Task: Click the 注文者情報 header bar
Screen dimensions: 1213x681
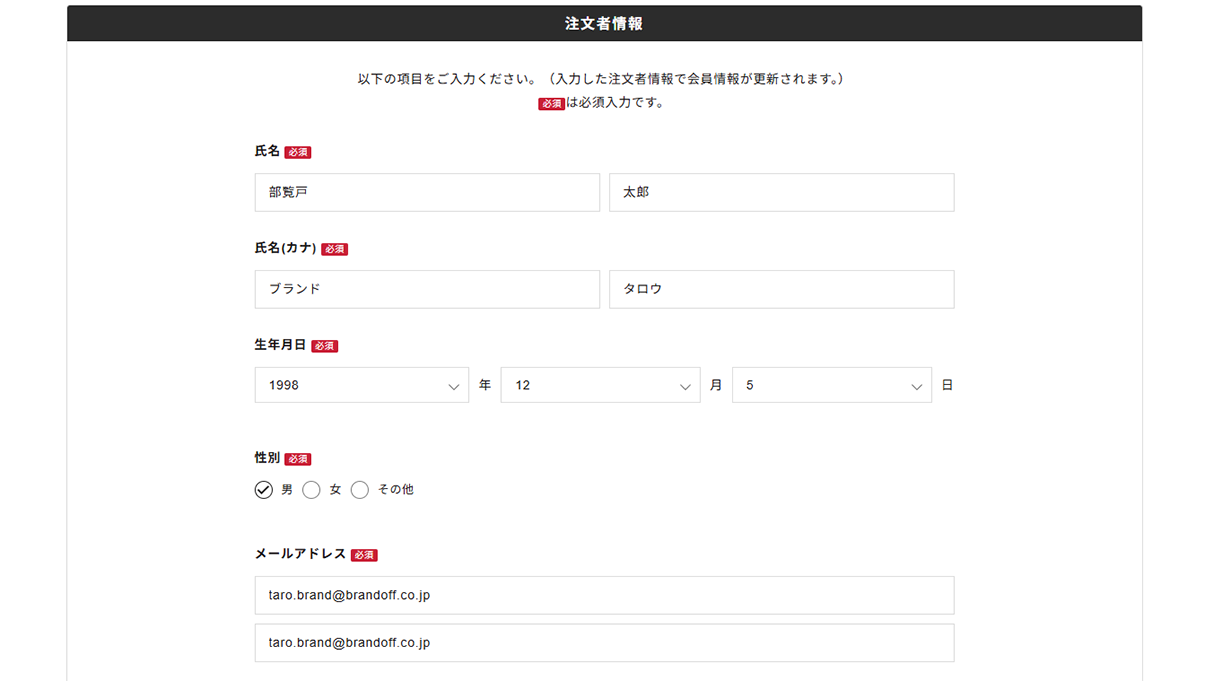Action: tap(604, 22)
